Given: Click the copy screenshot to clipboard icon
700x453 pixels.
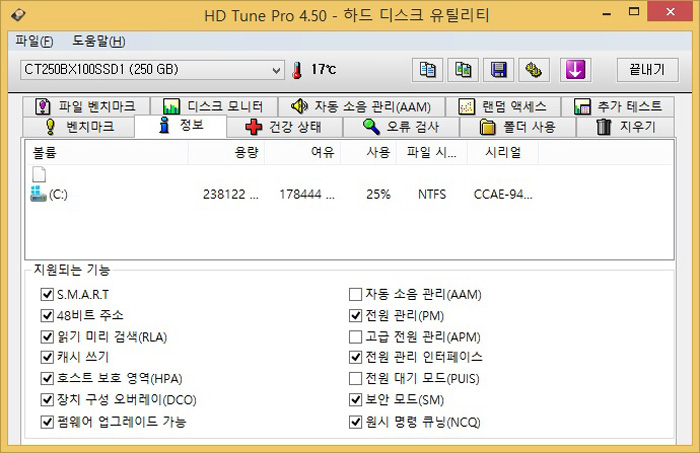Looking at the screenshot, I should click(464, 70).
